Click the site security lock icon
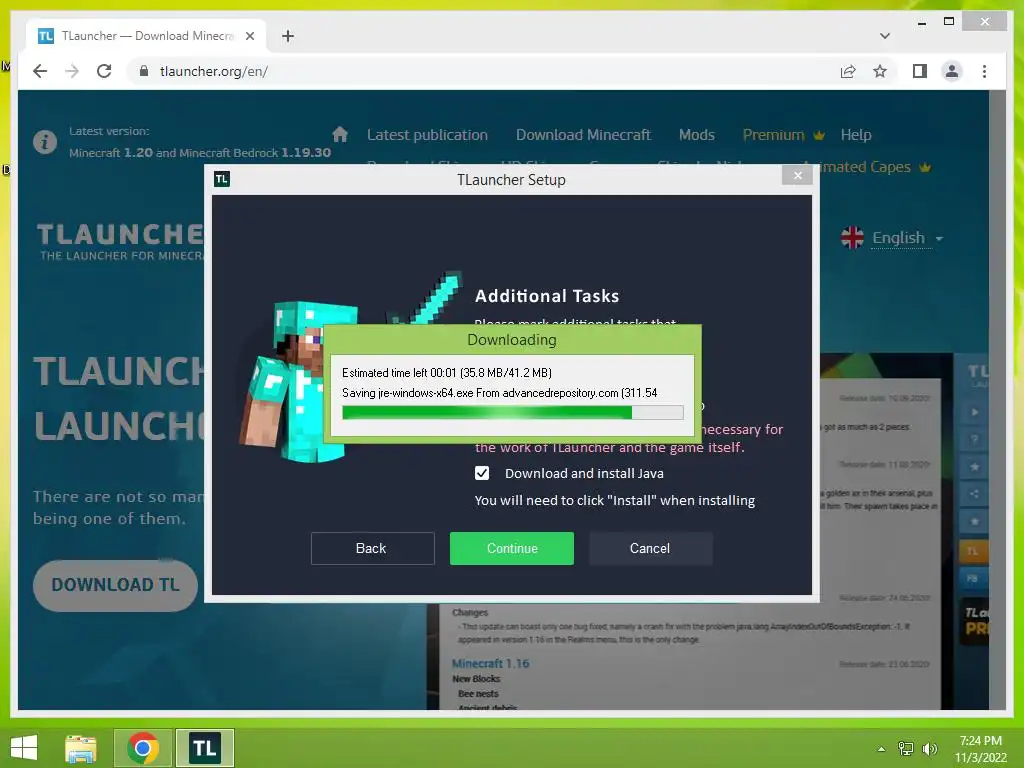1024x768 pixels. point(144,71)
